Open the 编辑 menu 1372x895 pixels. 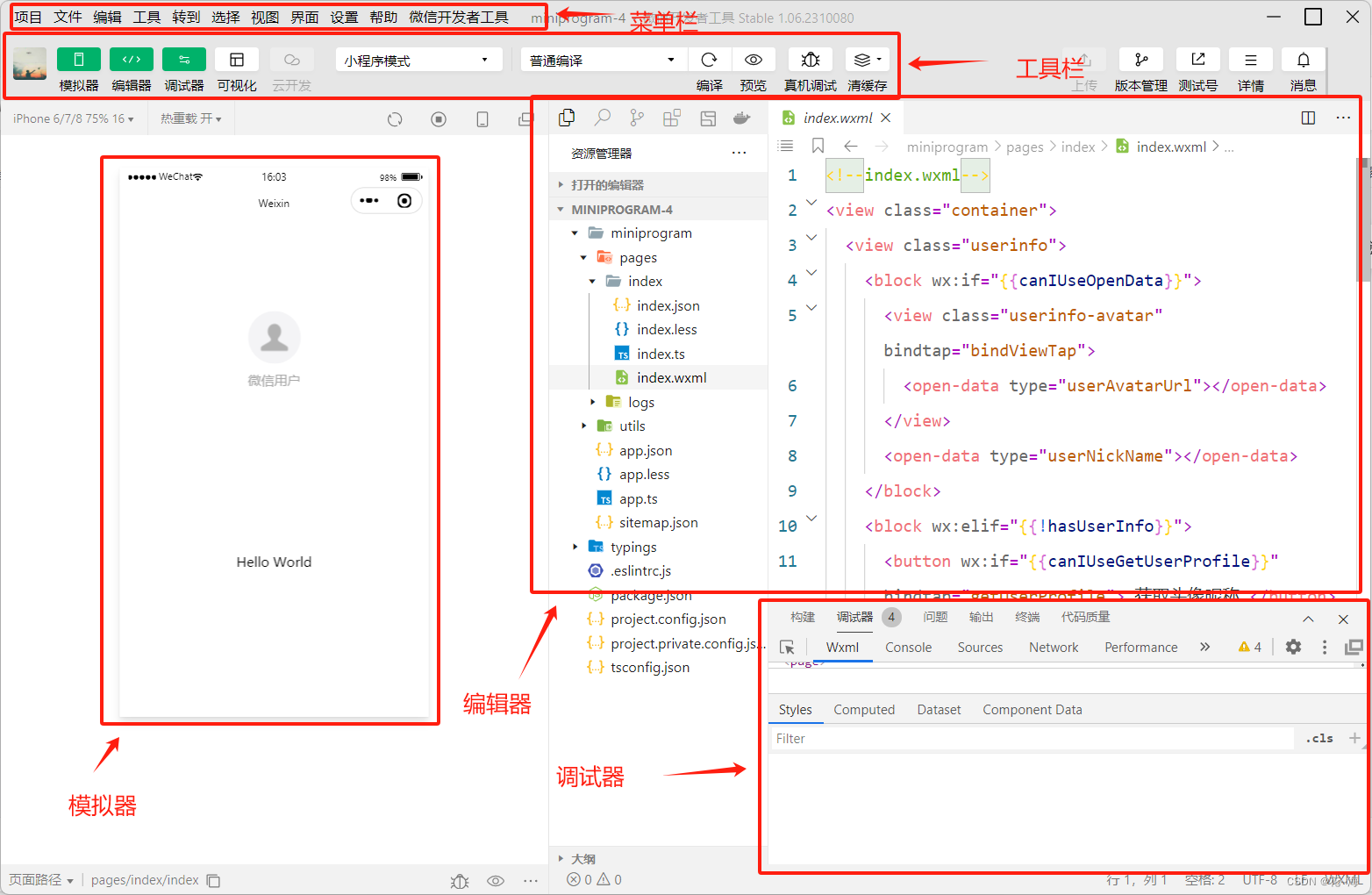click(107, 18)
